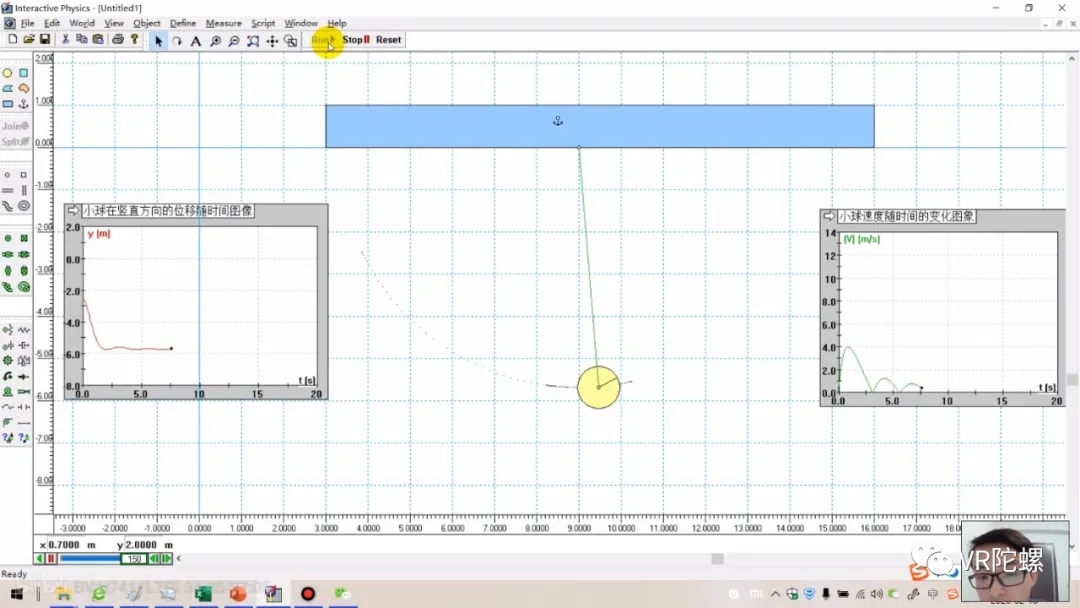Open the Measure menu

pyautogui.click(x=223, y=23)
